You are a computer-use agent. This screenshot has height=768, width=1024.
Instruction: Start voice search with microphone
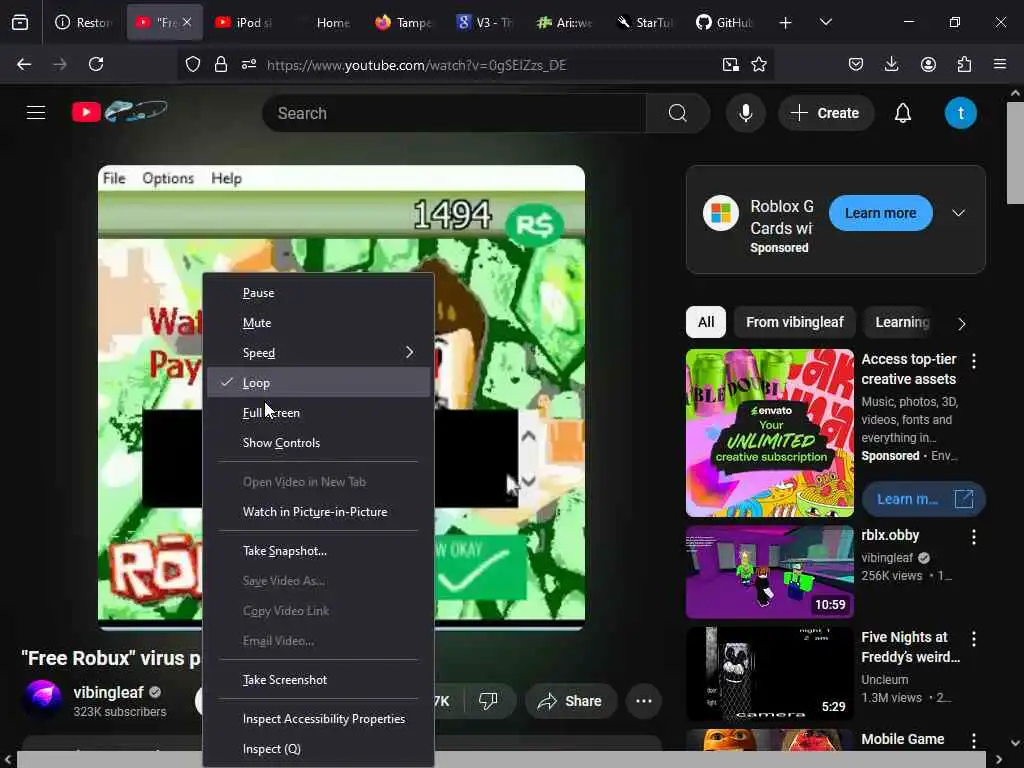click(745, 113)
